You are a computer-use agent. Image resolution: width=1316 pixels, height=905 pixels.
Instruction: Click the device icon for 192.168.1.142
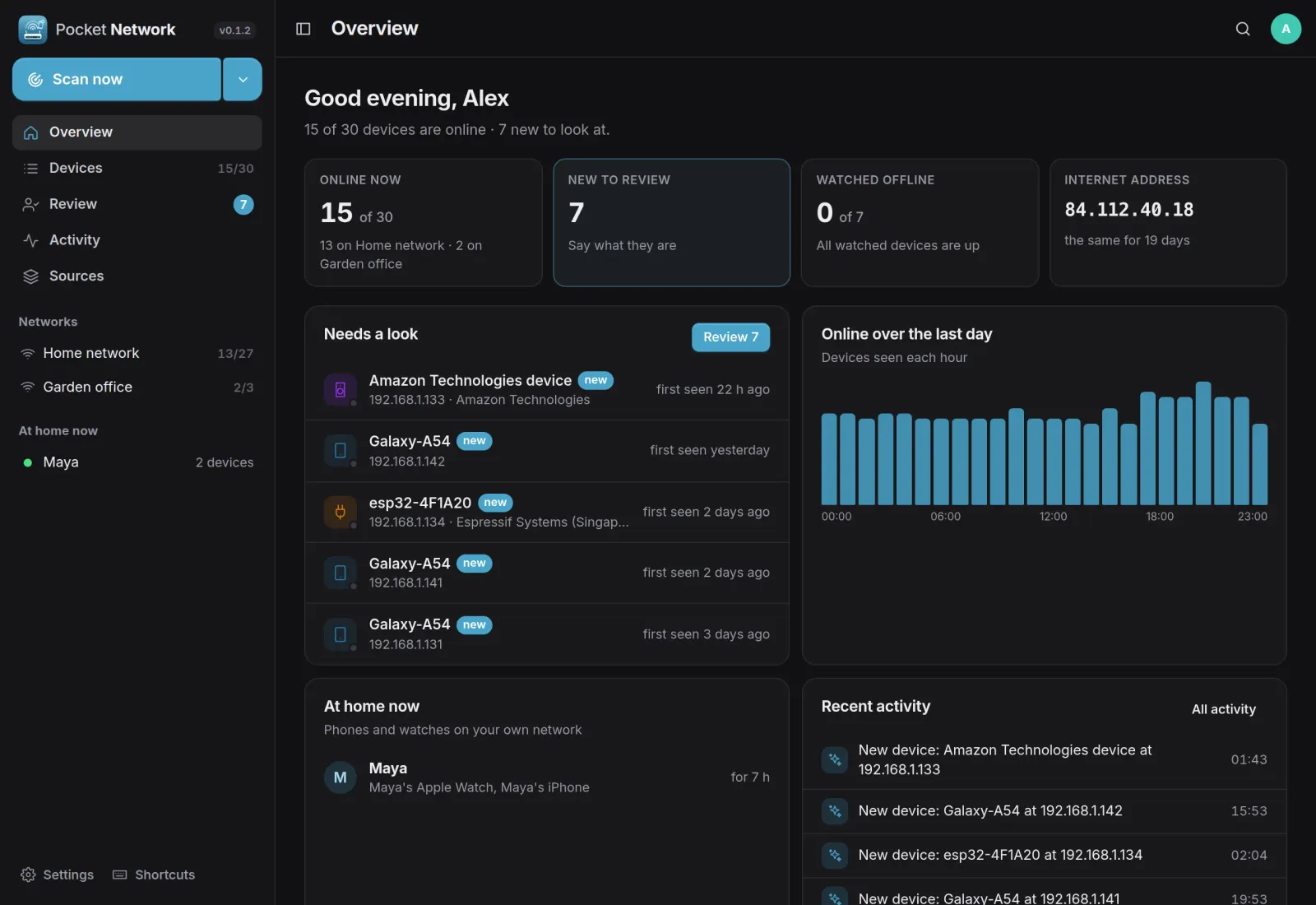coord(341,451)
